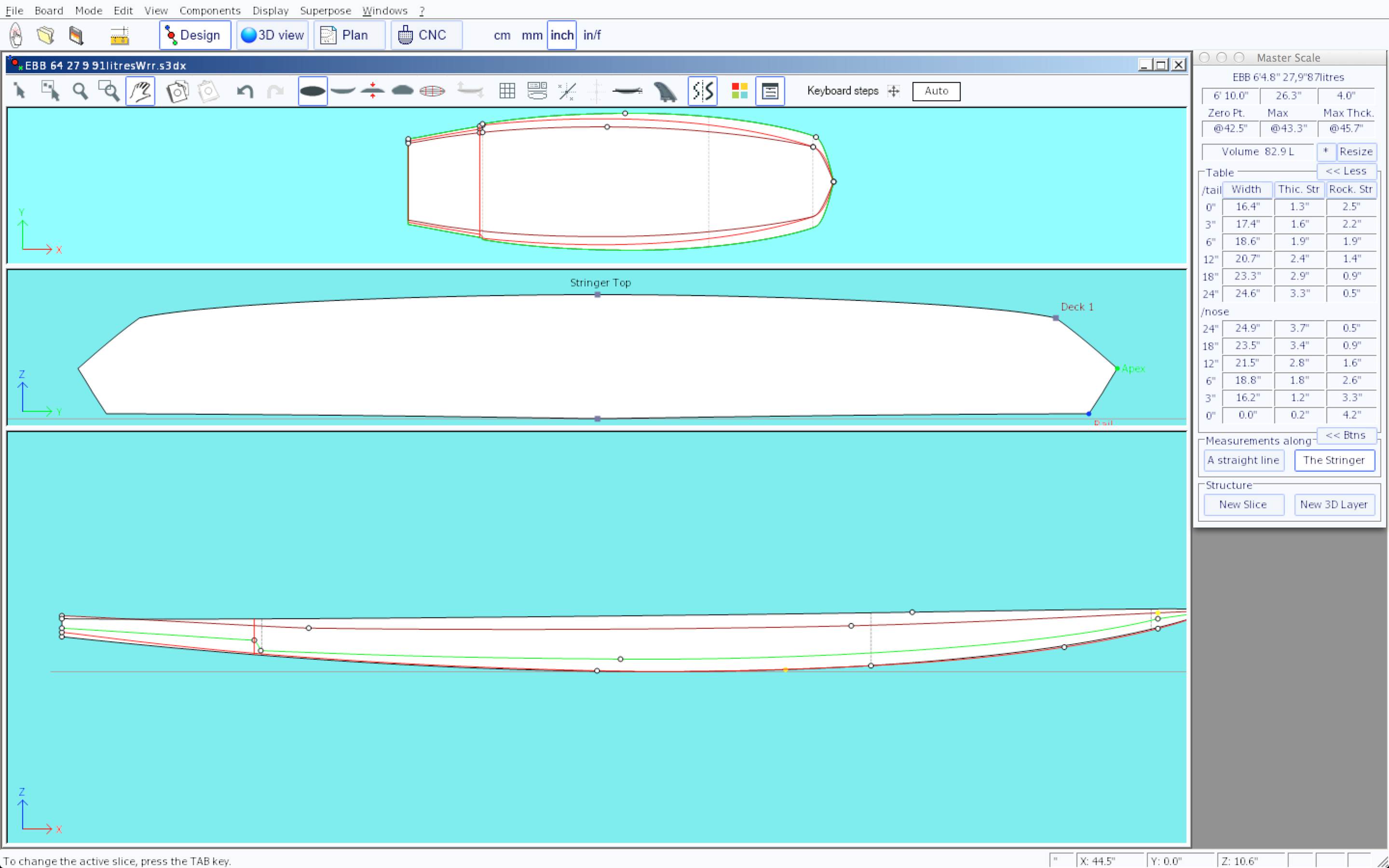Switch to the 3D view tab
The width and height of the screenshot is (1389, 868).
coord(272,35)
